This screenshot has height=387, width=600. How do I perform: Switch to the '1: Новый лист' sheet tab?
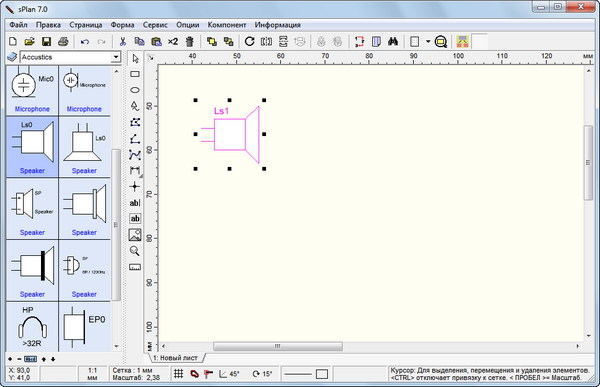coord(176,358)
